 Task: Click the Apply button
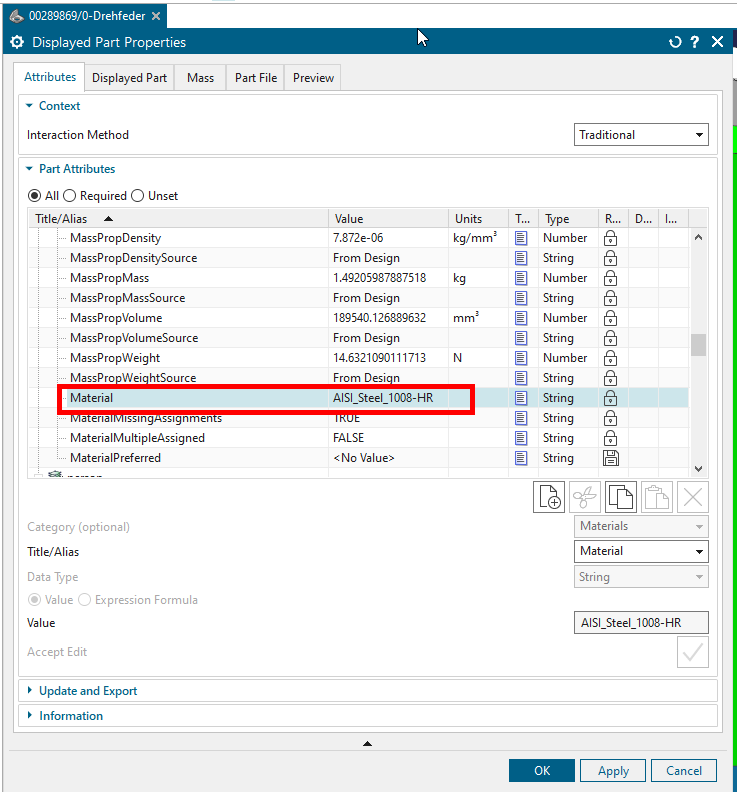pos(613,770)
